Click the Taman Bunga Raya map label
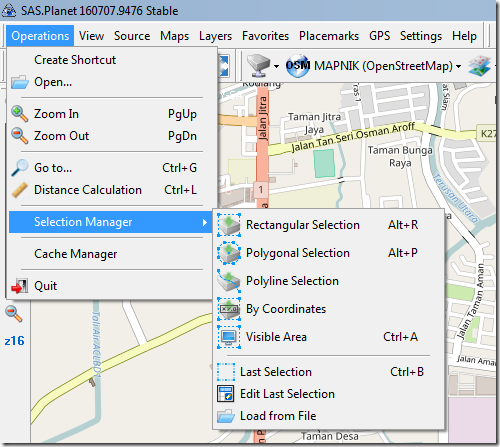 coord(400,157)
